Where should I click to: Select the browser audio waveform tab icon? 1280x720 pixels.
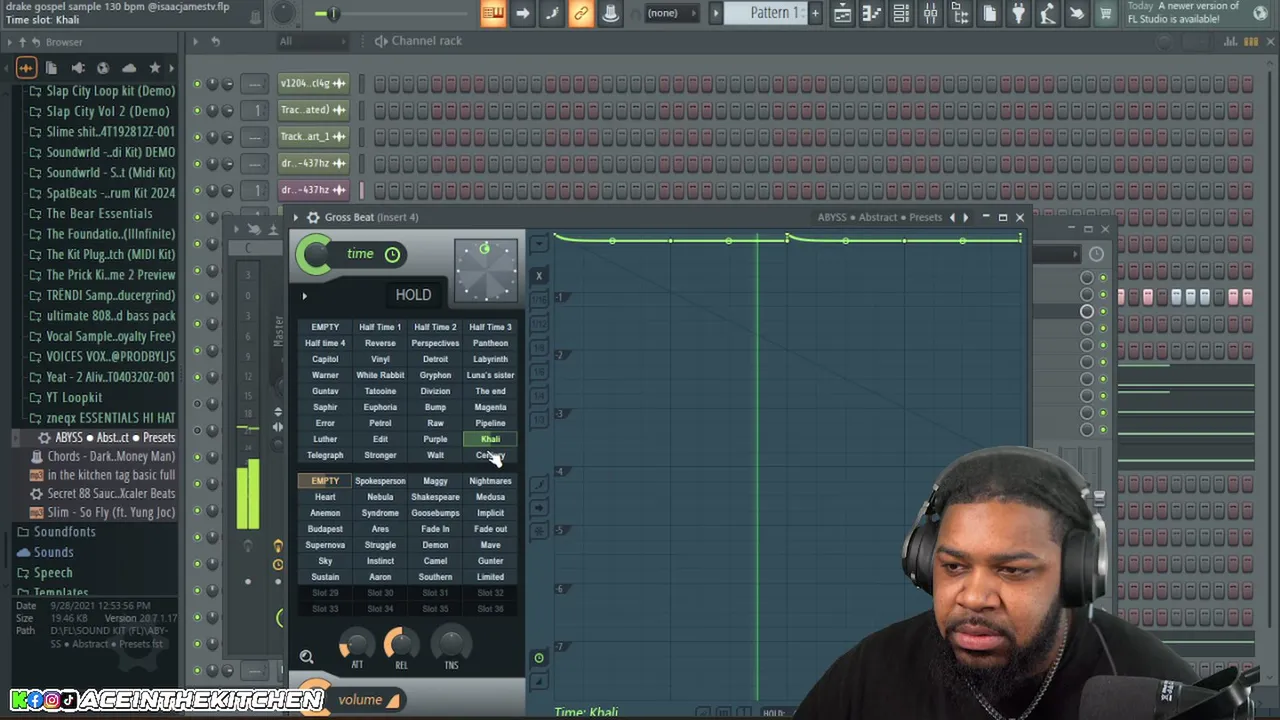coord(26,68)
